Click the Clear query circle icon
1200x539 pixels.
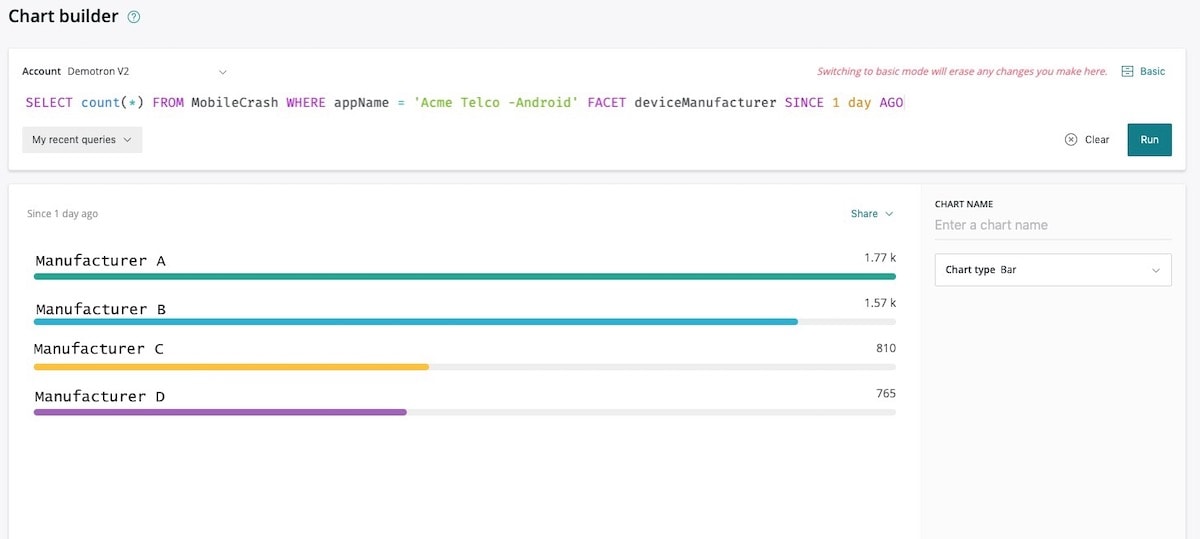[x=1071, y=140]
